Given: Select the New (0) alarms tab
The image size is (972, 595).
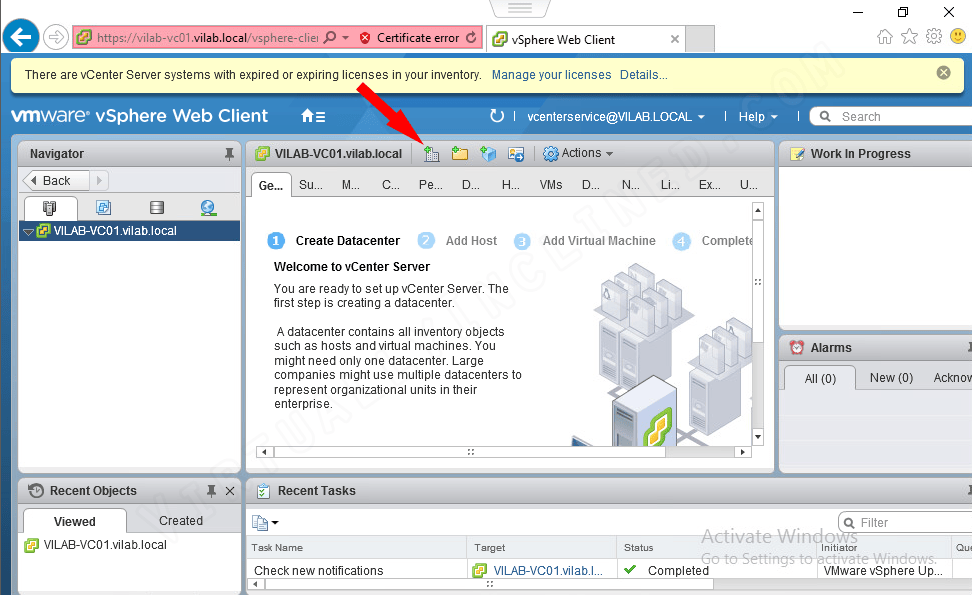Looking at the screenshot, I should 891,377.
